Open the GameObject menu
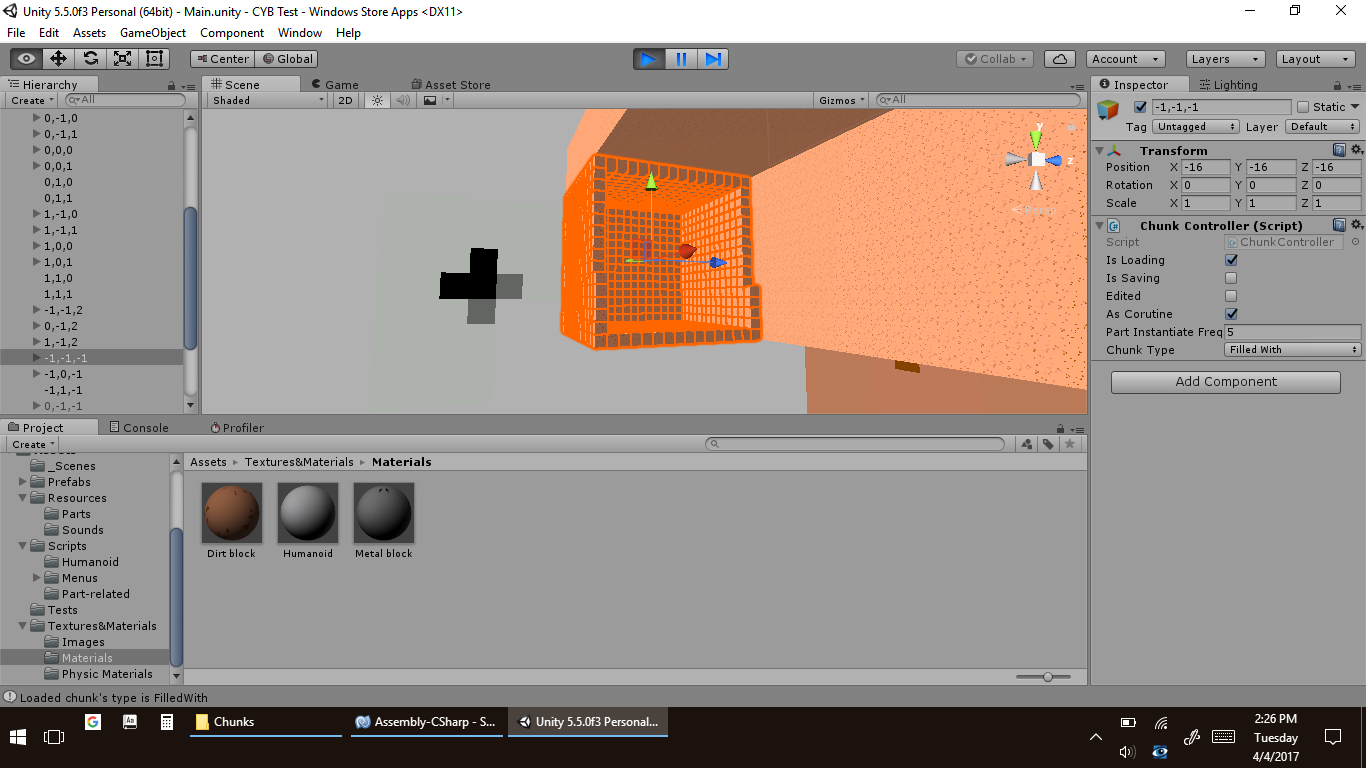 (152, 33)
